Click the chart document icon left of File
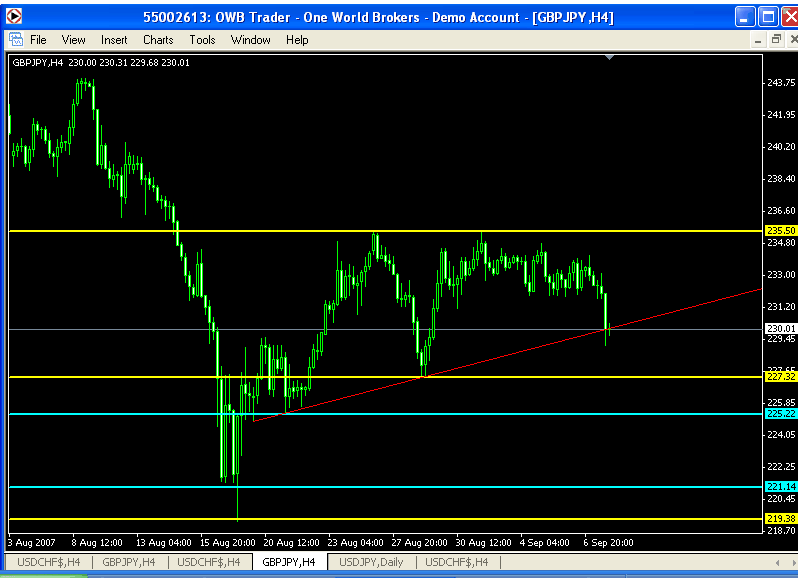Viewport: 808px width, 578px height. [x=16, y=40]
